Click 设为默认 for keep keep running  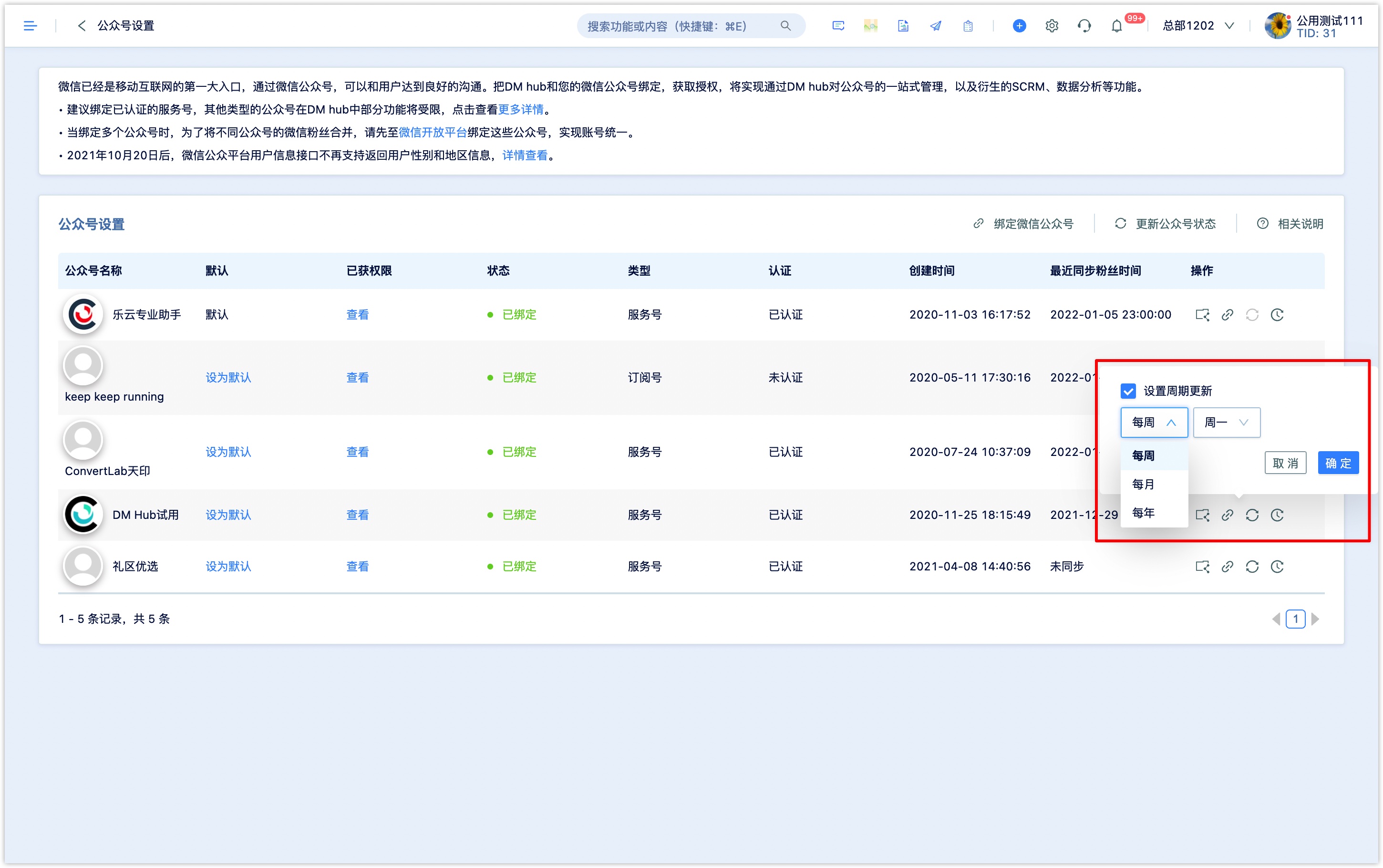coord(228,378)
